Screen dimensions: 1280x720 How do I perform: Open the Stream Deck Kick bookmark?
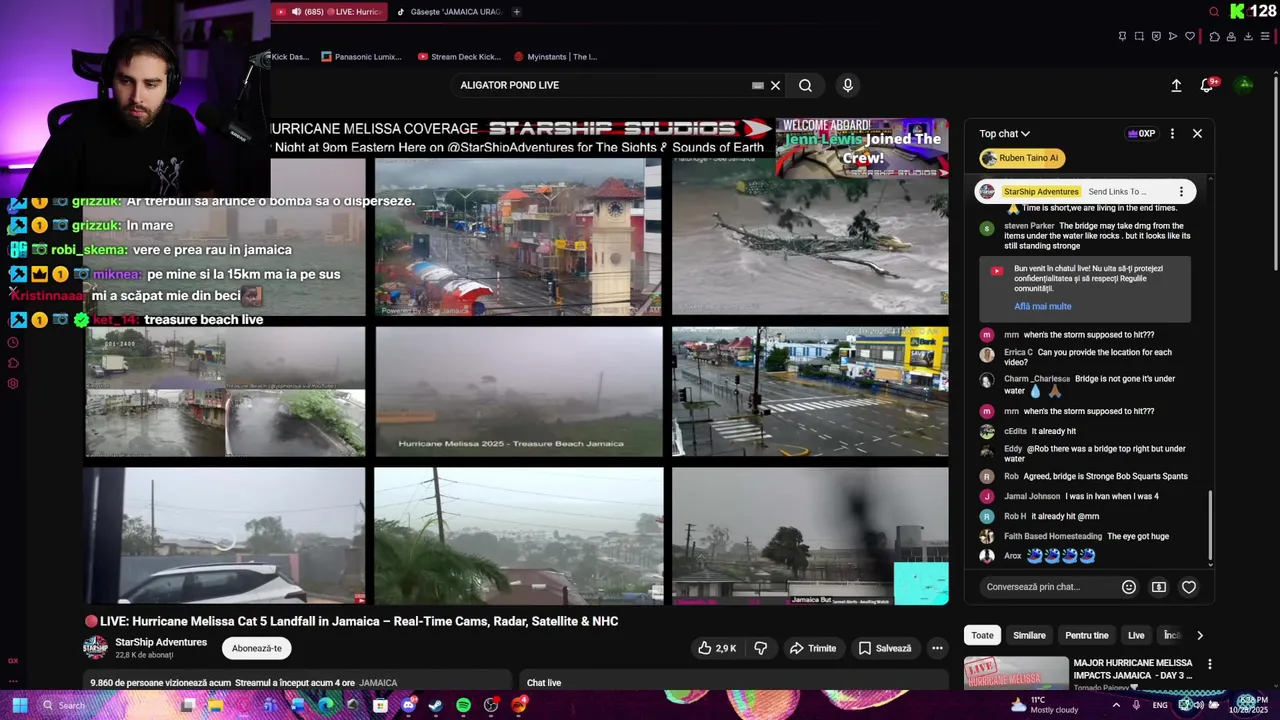459,57
